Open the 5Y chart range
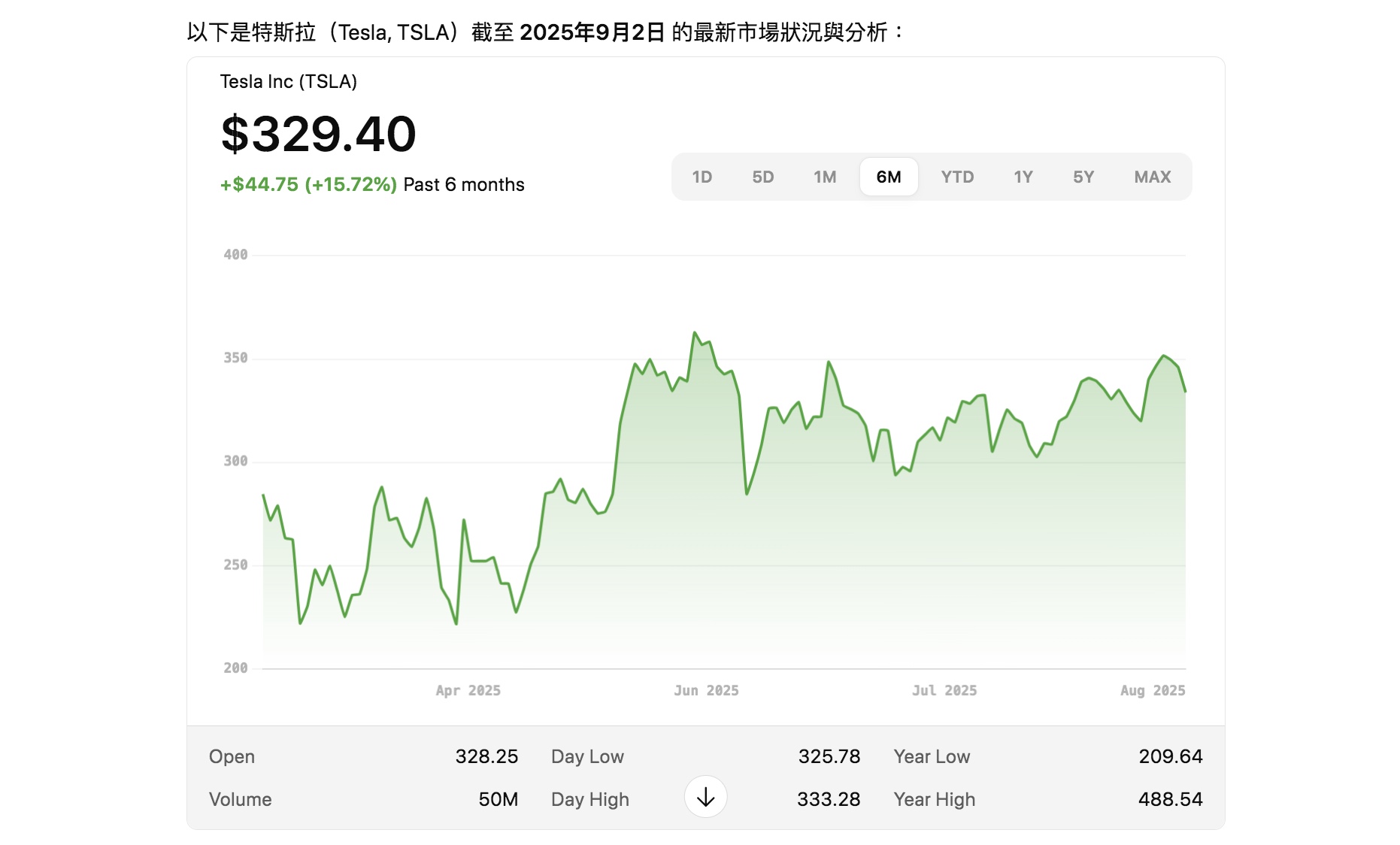 coord(1083,177)
